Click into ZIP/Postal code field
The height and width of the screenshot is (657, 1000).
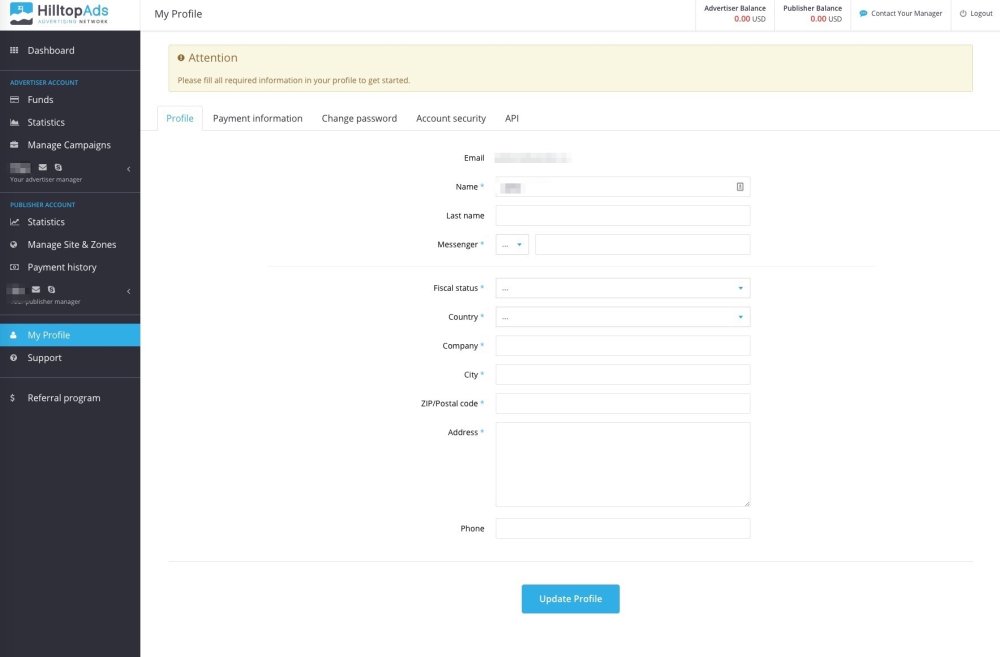click(622, 403)
